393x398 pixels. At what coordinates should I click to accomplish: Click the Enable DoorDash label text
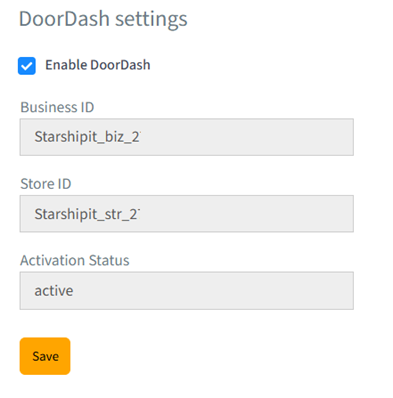(x=98, y=65)
